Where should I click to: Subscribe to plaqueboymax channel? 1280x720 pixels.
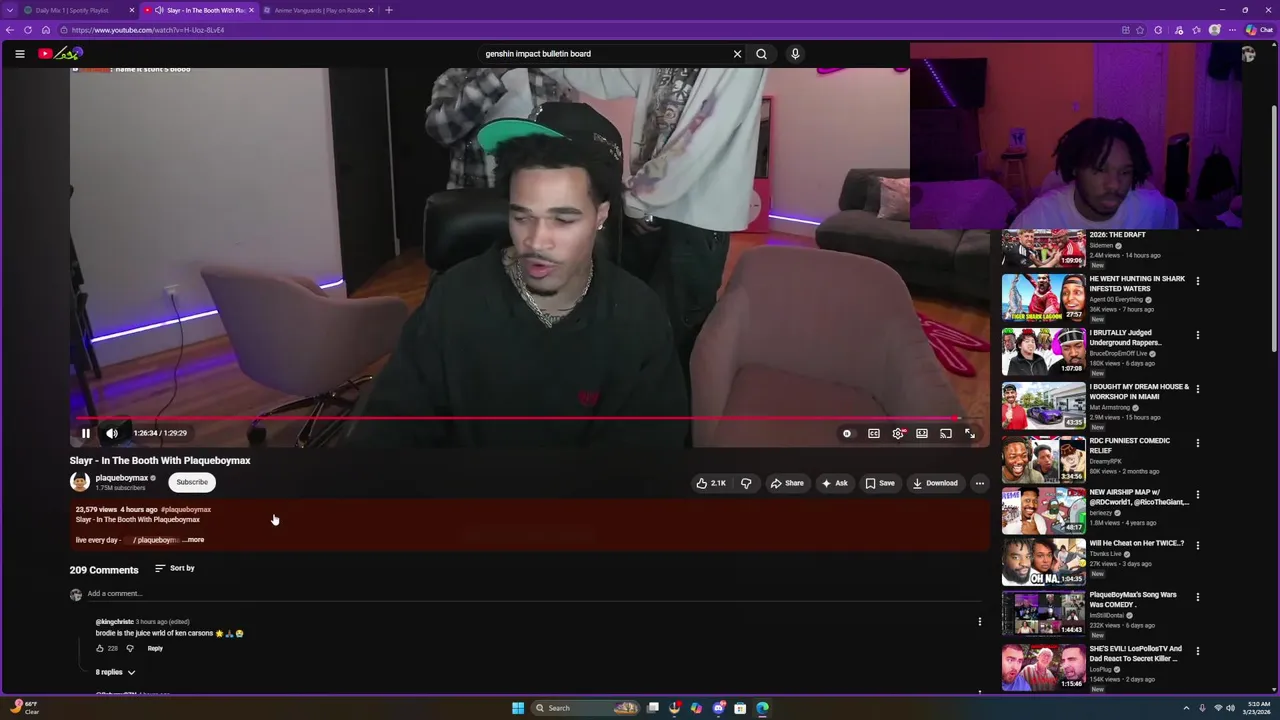click(192, 482)
